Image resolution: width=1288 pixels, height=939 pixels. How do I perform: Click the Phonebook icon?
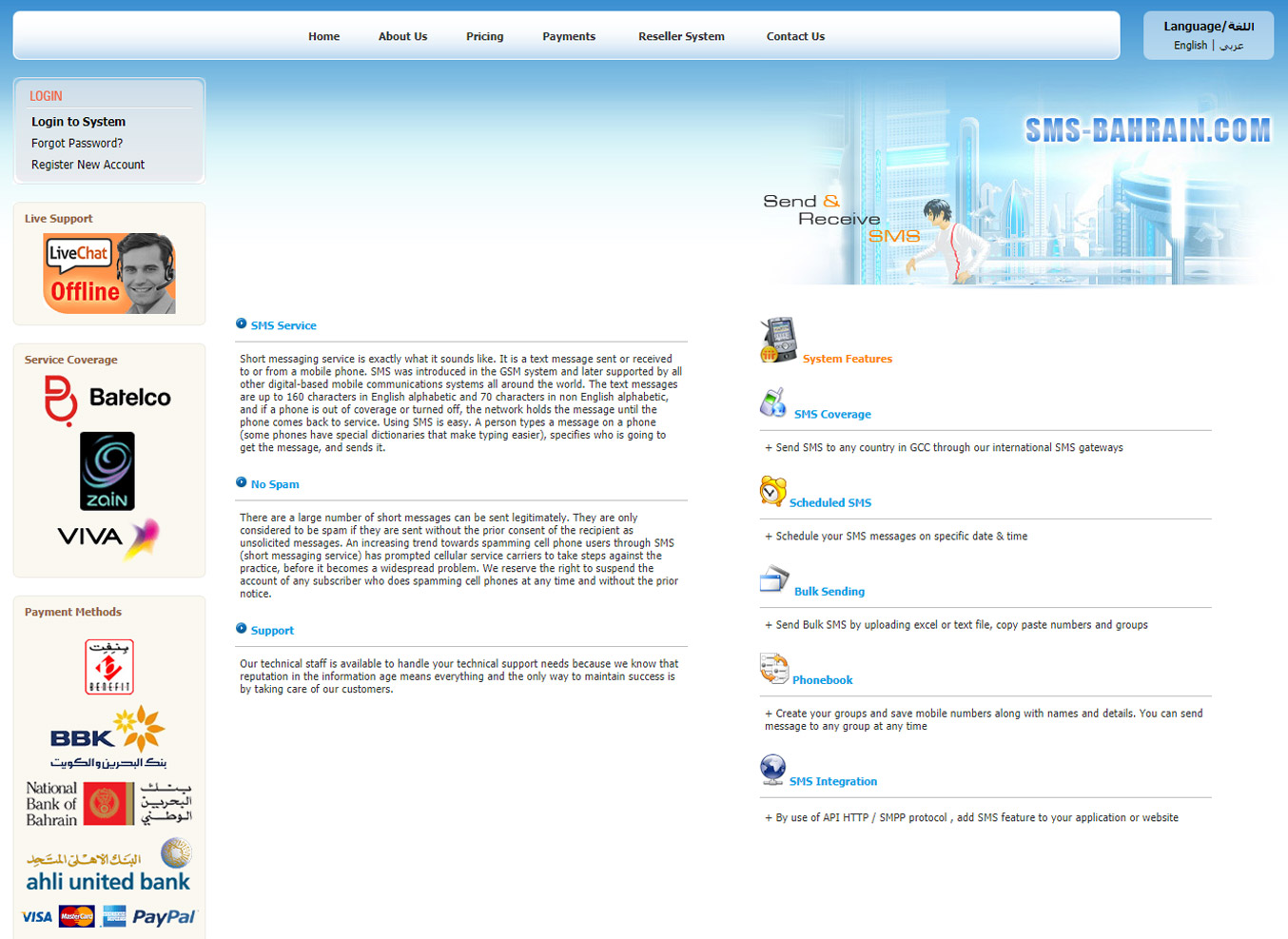click(773, 668)
